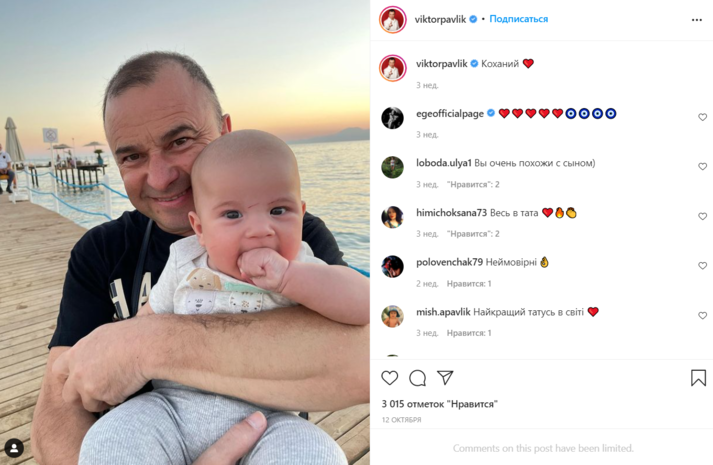
Task: Like mish.apavlik's comment heart
Action: tap(703, 315)
